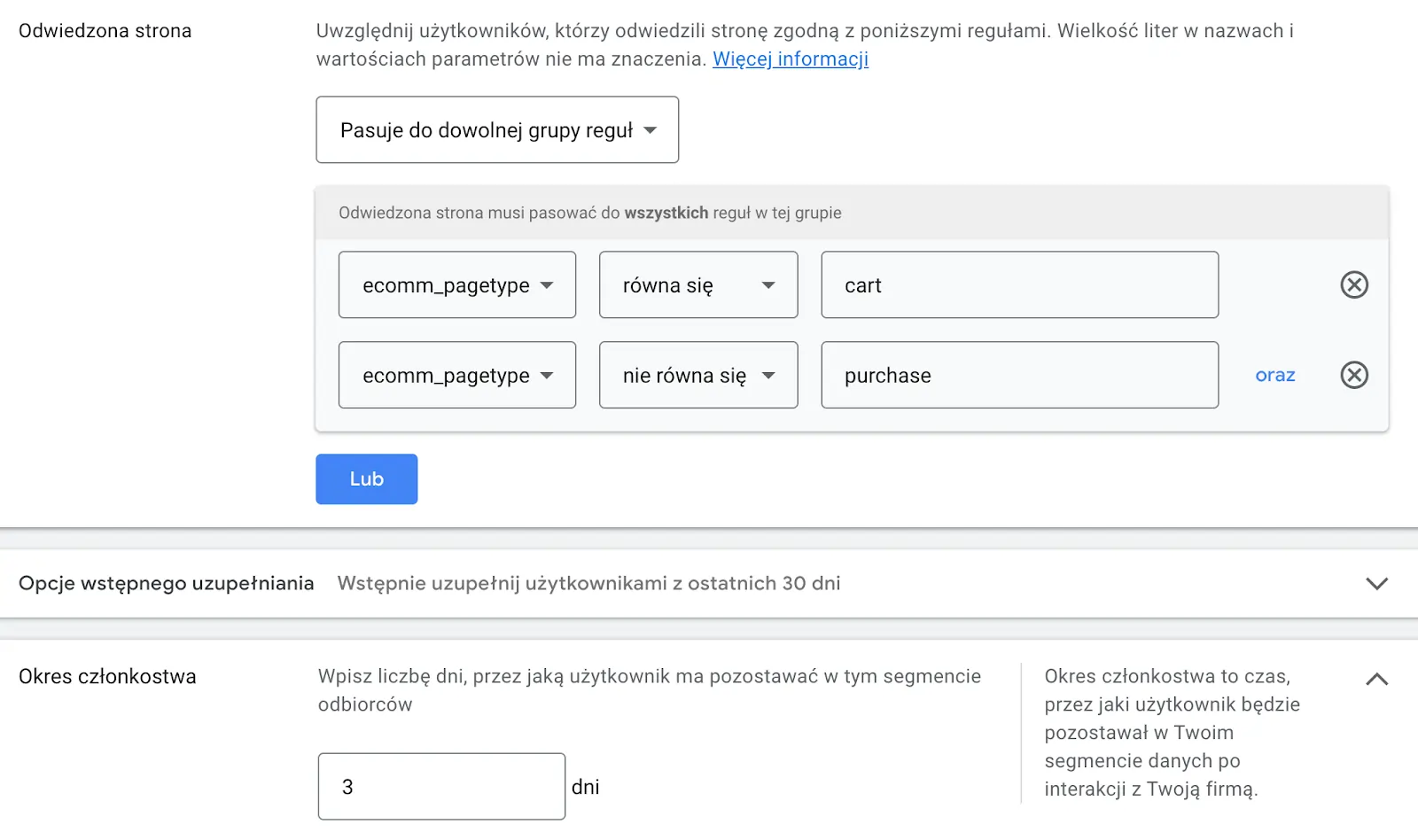Open ecomm_pagetype dropdown in the purchase row
This screenshot has width=1418, height=840.
point(456,376)
